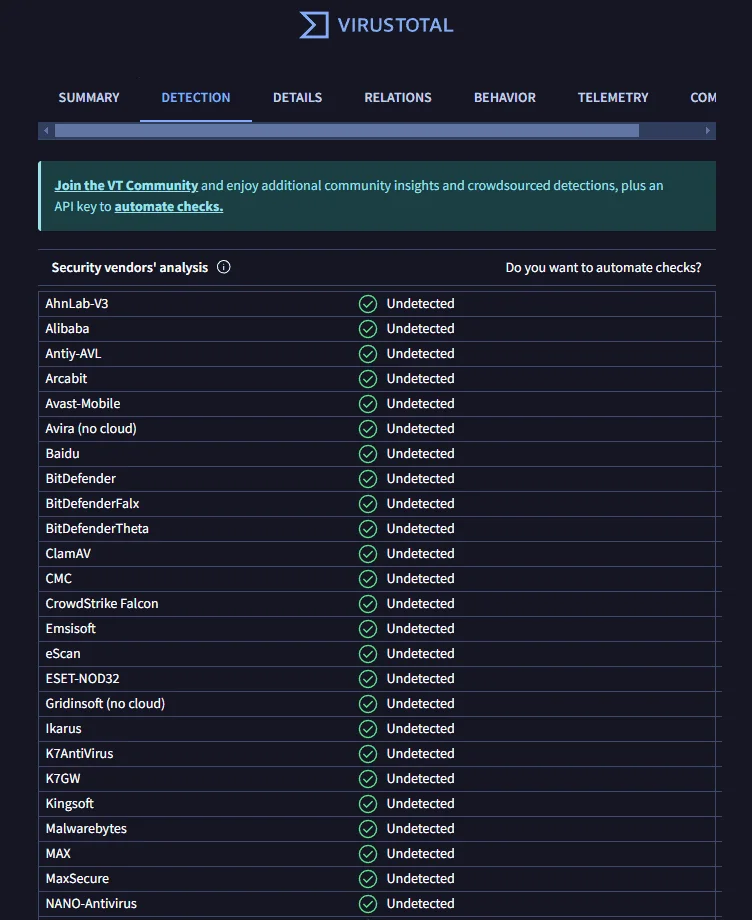This screenshot has width=752, height=920.
Task: Follow the automate checks link
Action: (x=168, y=207)
